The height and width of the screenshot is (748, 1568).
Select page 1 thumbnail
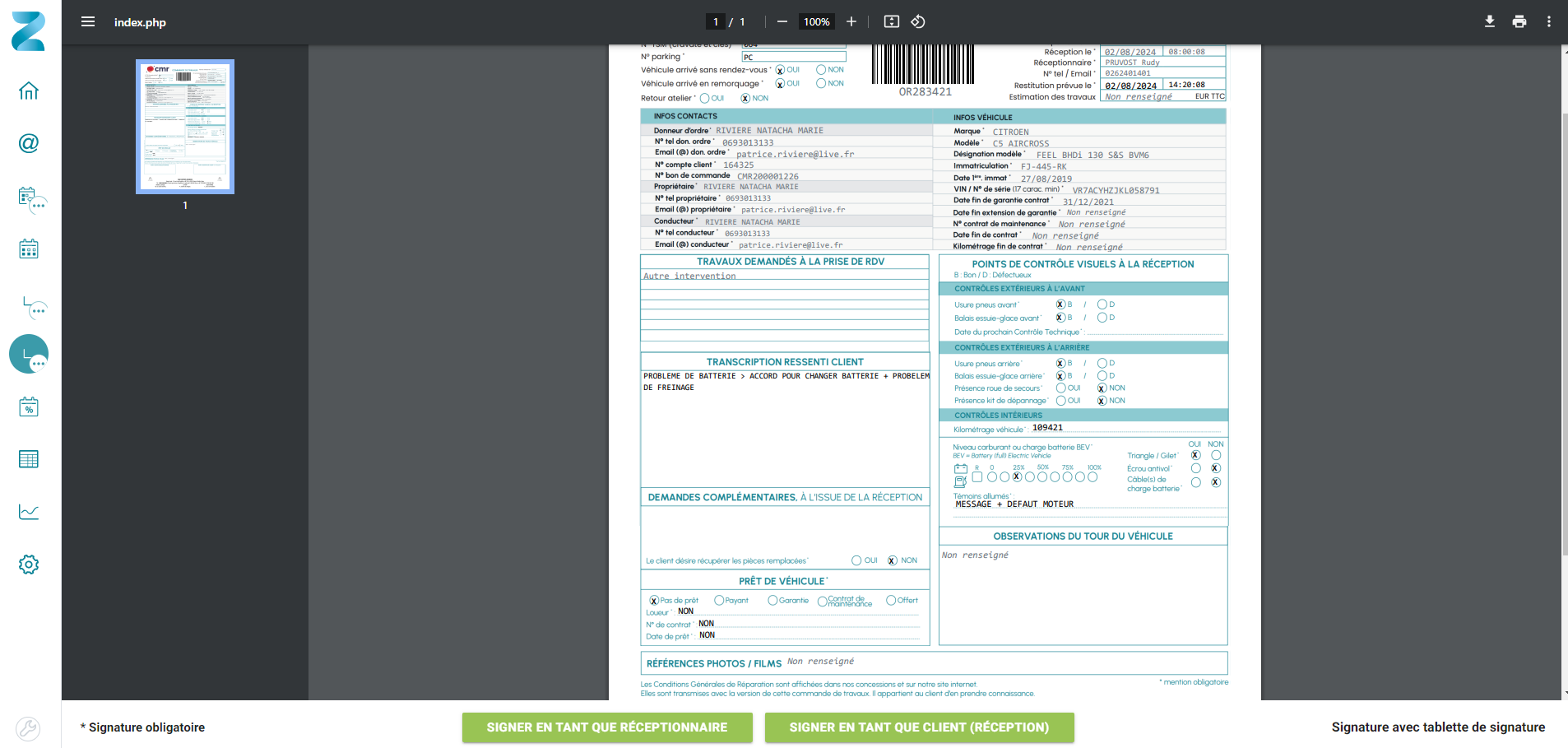click(185, 127)
